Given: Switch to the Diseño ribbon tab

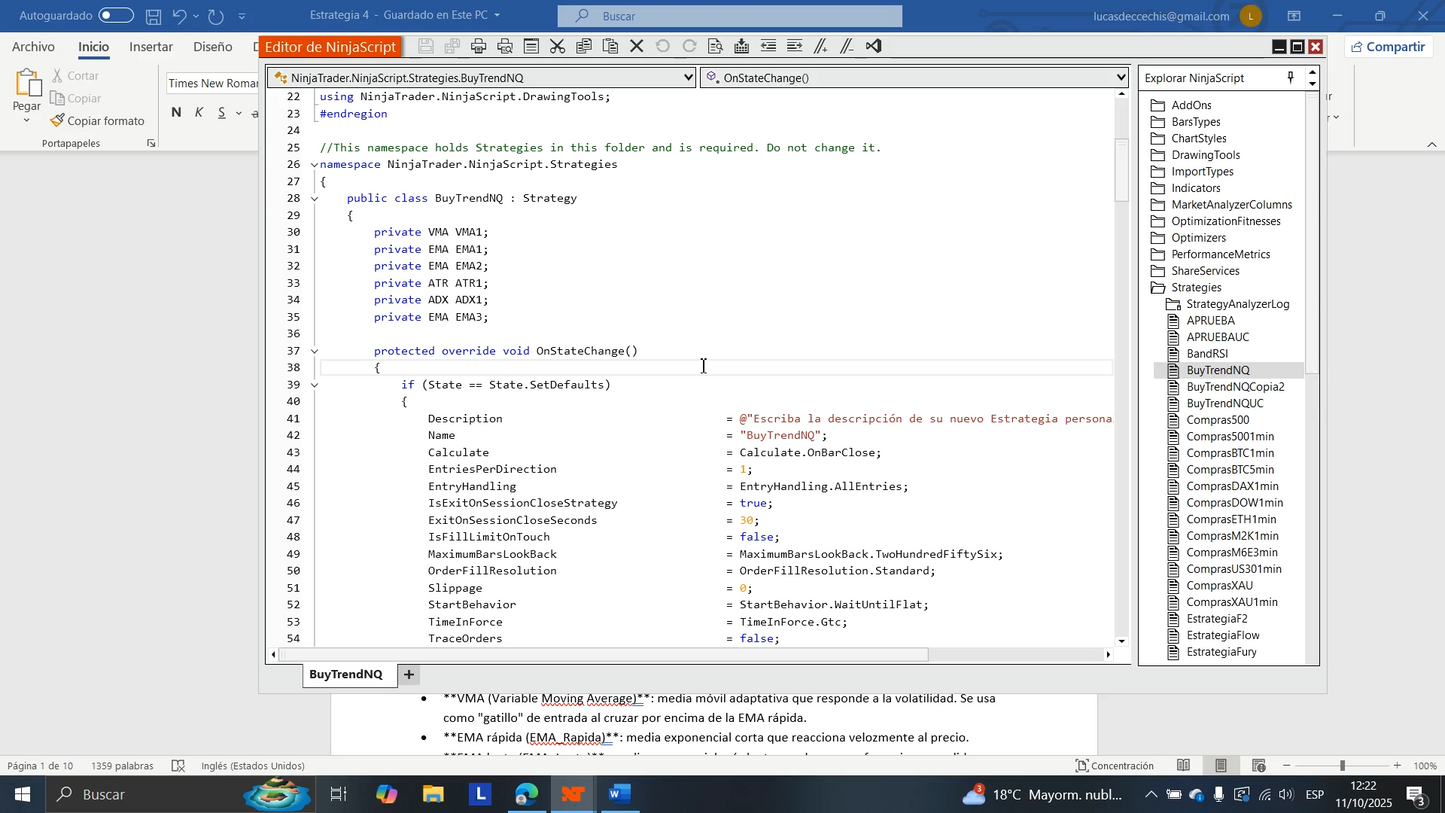Looking at the screenshot, I should 213,47.
